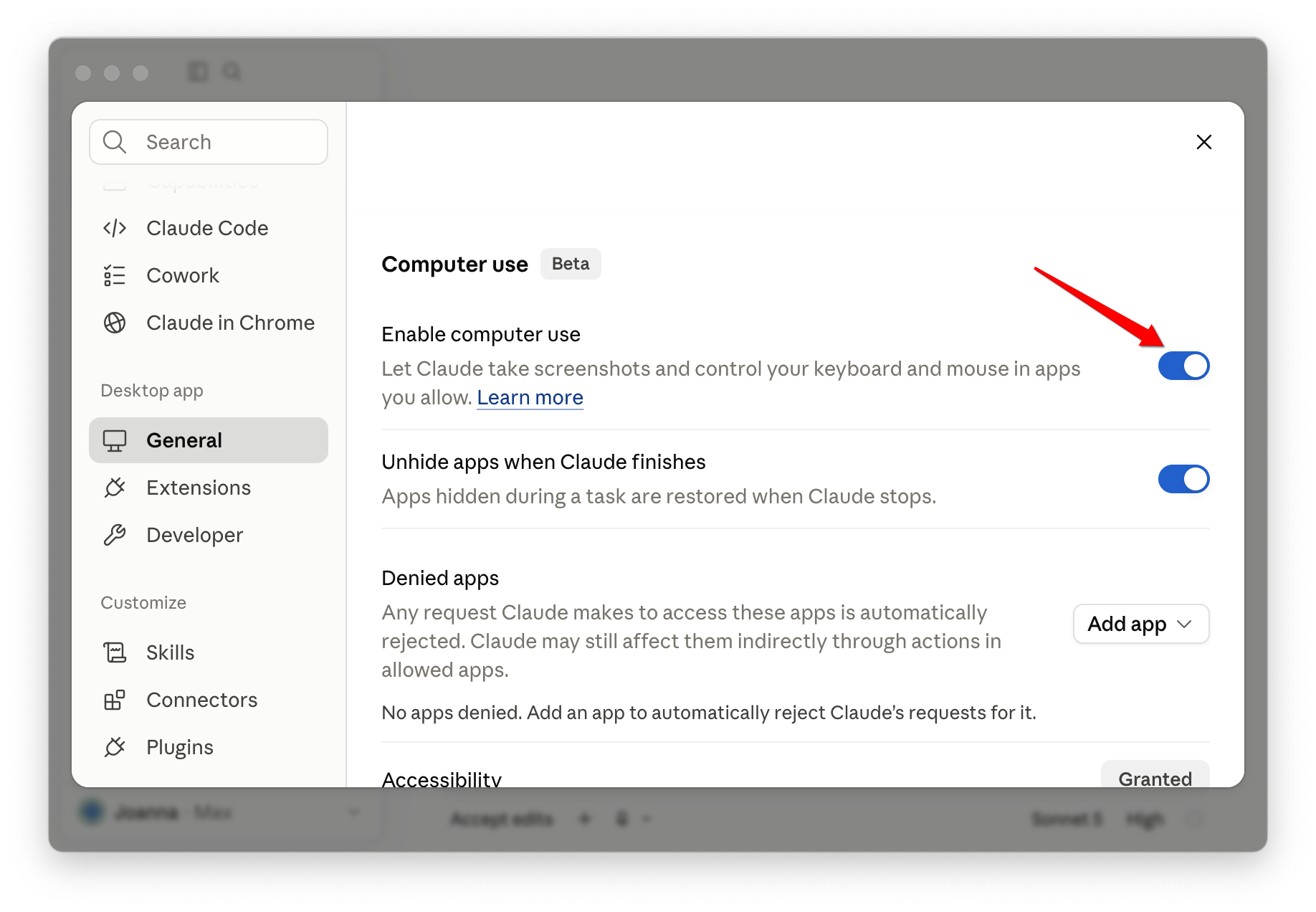Click the Claude in Chrome globe icon

[x=115, y=323]
